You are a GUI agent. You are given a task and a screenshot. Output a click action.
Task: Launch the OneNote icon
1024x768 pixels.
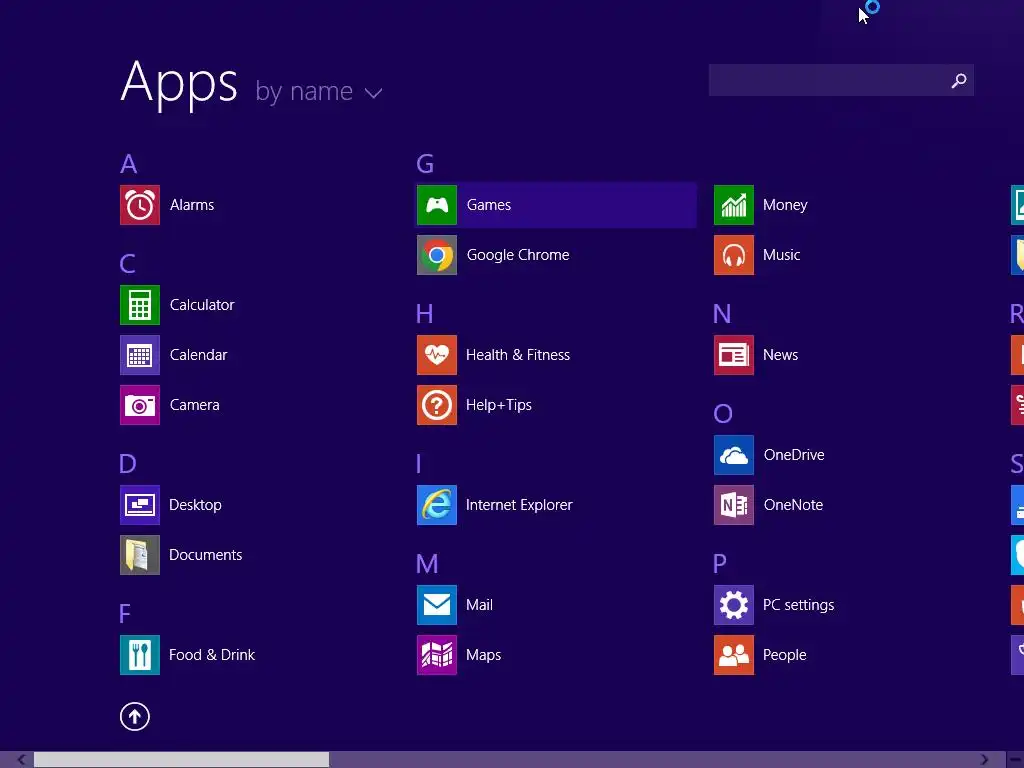click(x=734, y=505)
